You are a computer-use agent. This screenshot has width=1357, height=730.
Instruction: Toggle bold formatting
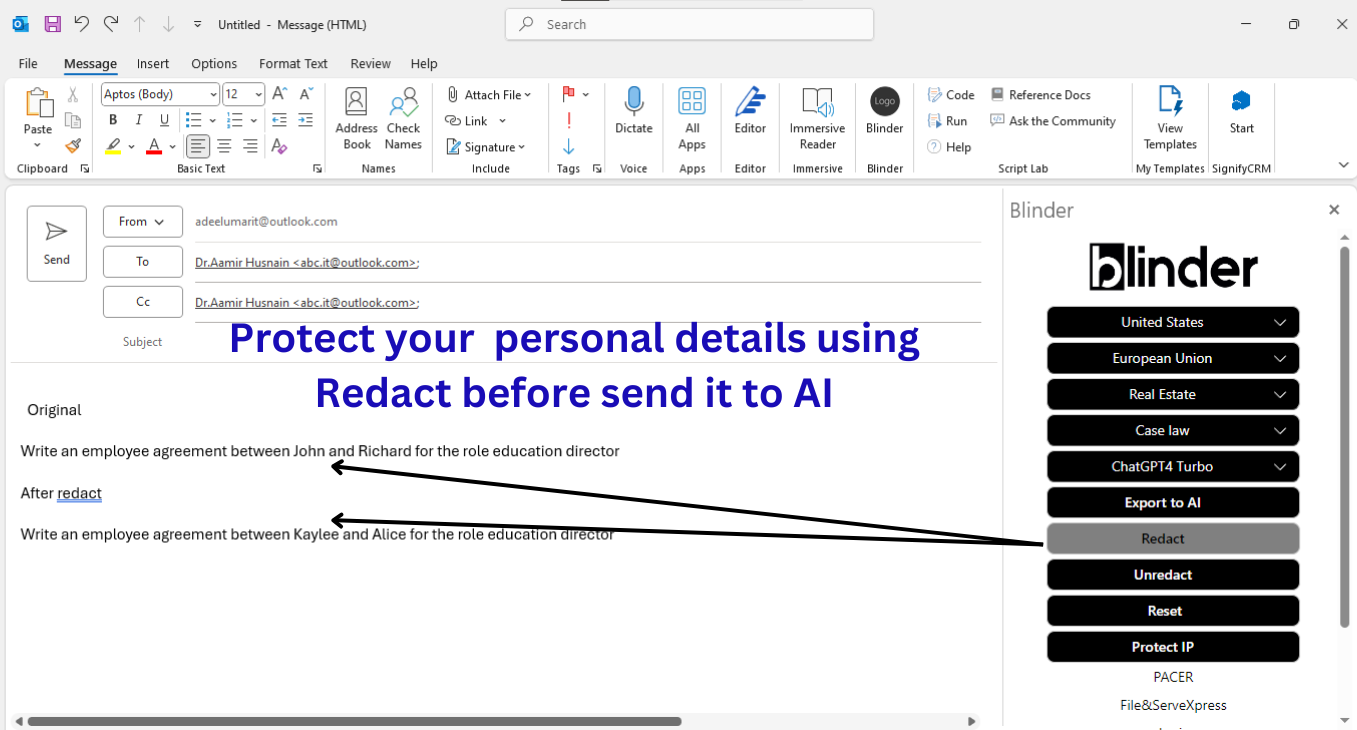(x=113, y=120)
